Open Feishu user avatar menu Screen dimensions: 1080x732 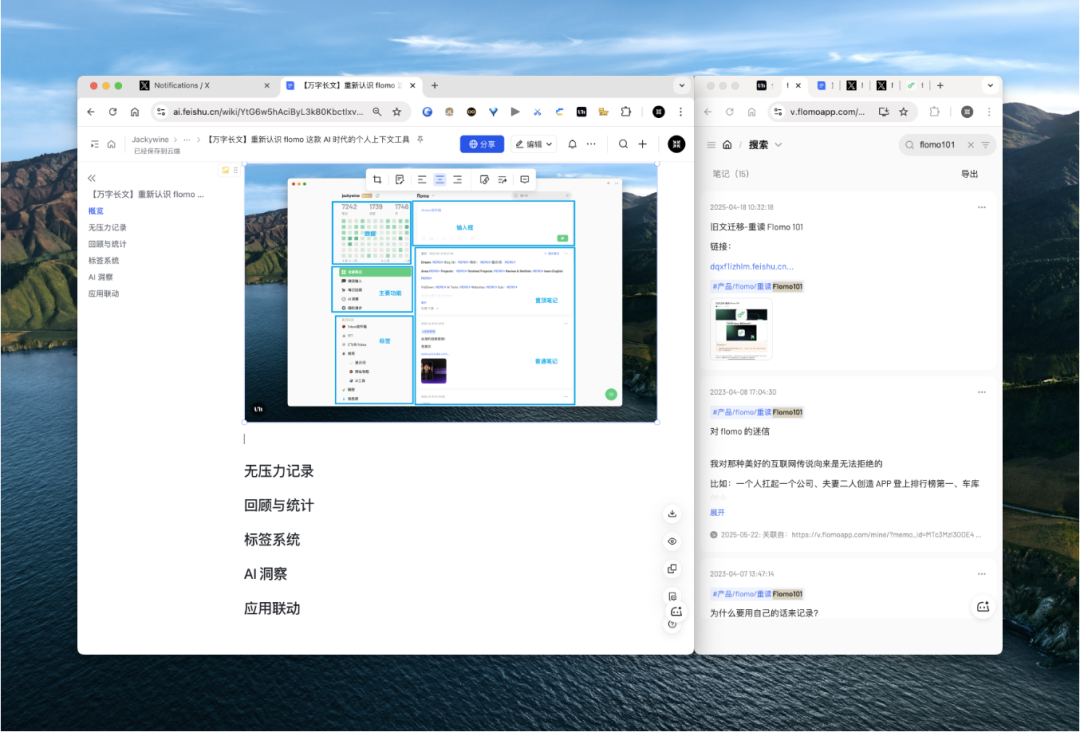(676, 144)
